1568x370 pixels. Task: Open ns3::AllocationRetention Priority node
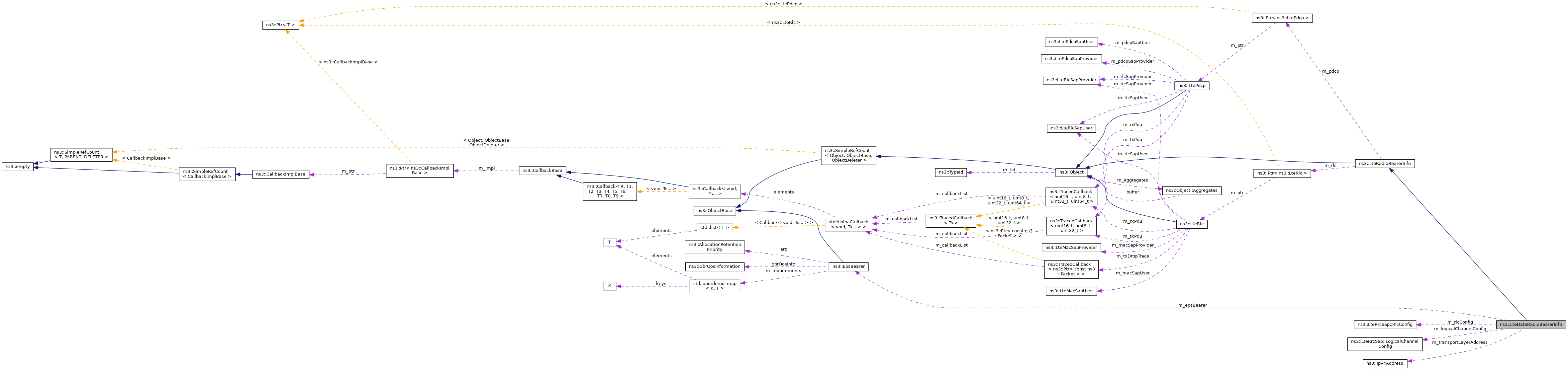715,247
